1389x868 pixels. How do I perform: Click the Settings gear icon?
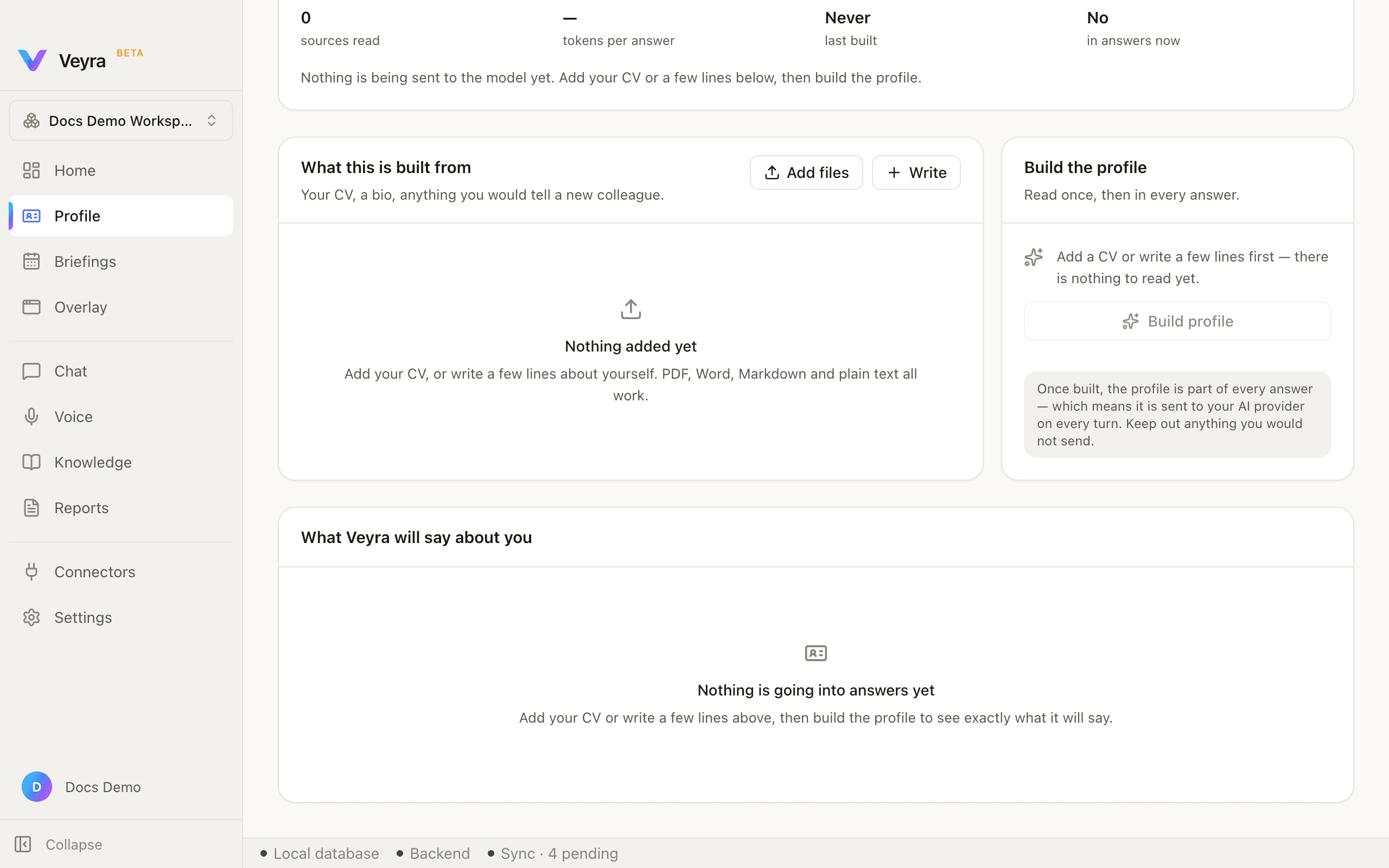tap(31, 617)
